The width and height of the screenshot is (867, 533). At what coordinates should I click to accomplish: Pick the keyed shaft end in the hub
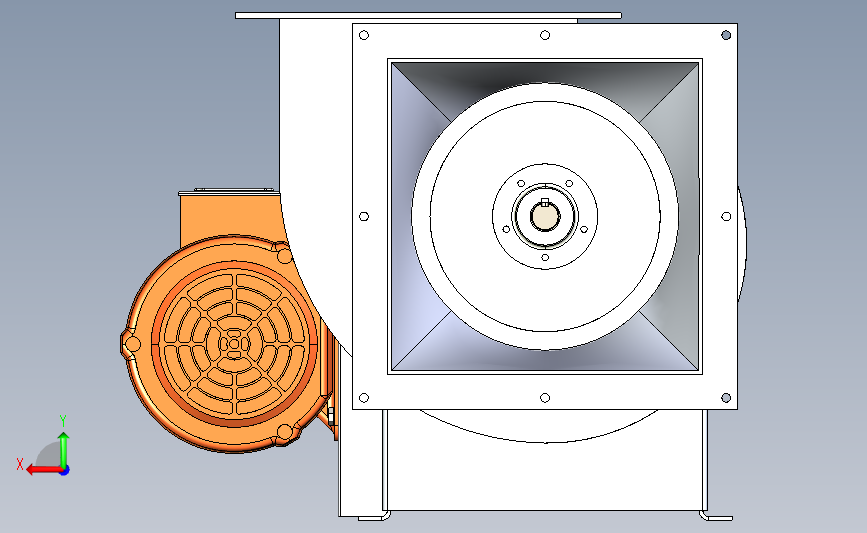pos(545,216)
